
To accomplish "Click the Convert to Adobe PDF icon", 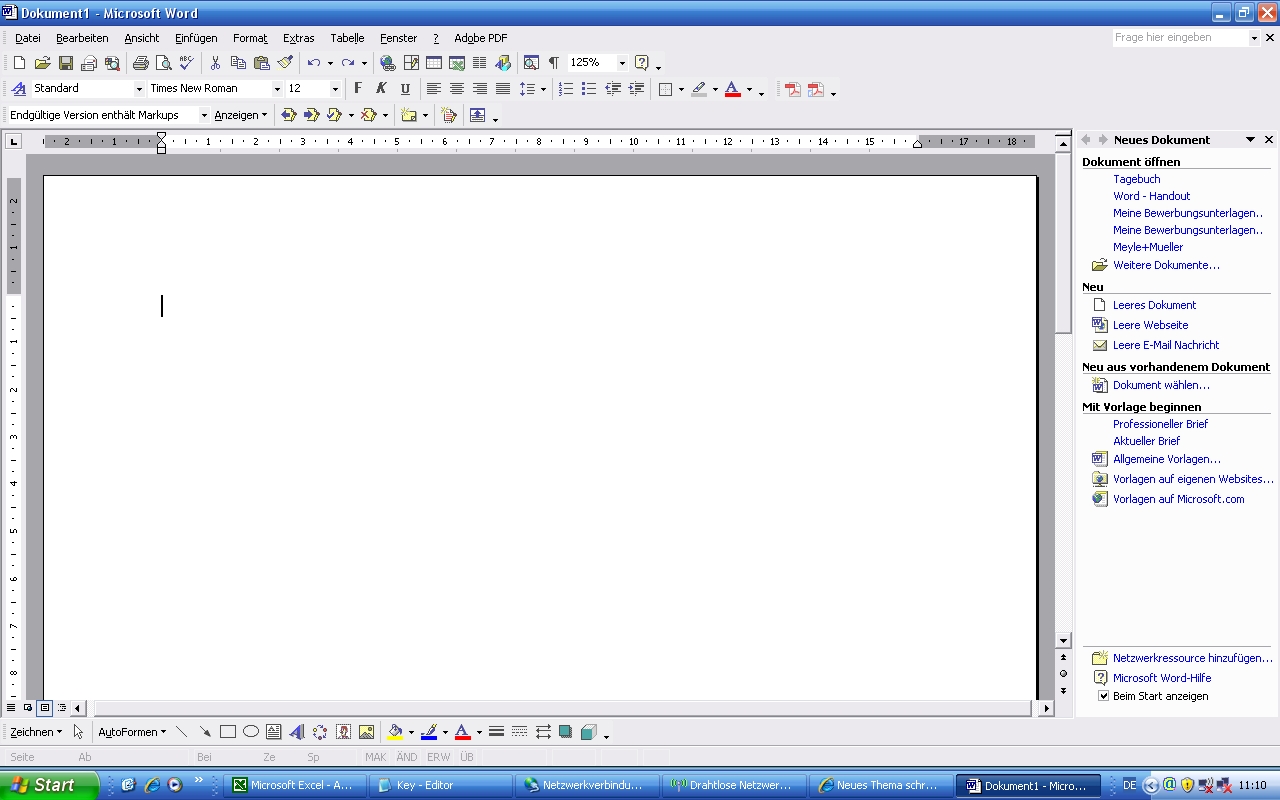I will point(793,89).
